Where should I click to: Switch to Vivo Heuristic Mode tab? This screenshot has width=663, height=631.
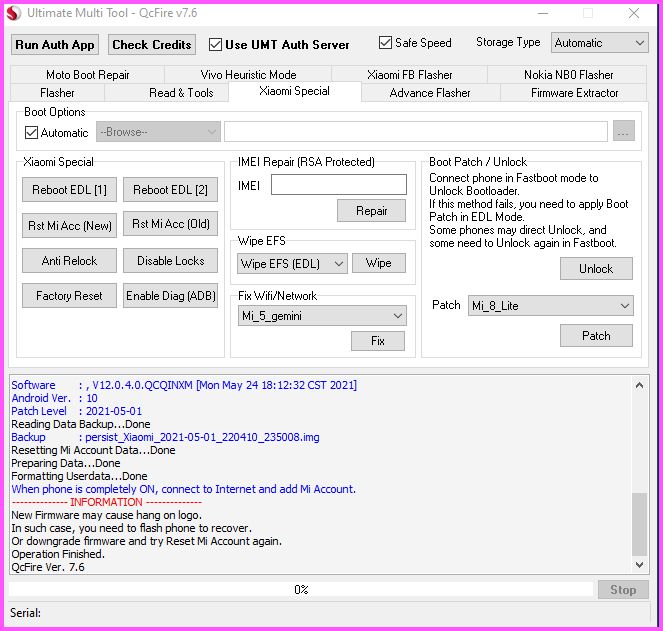(x=248, y=75)
